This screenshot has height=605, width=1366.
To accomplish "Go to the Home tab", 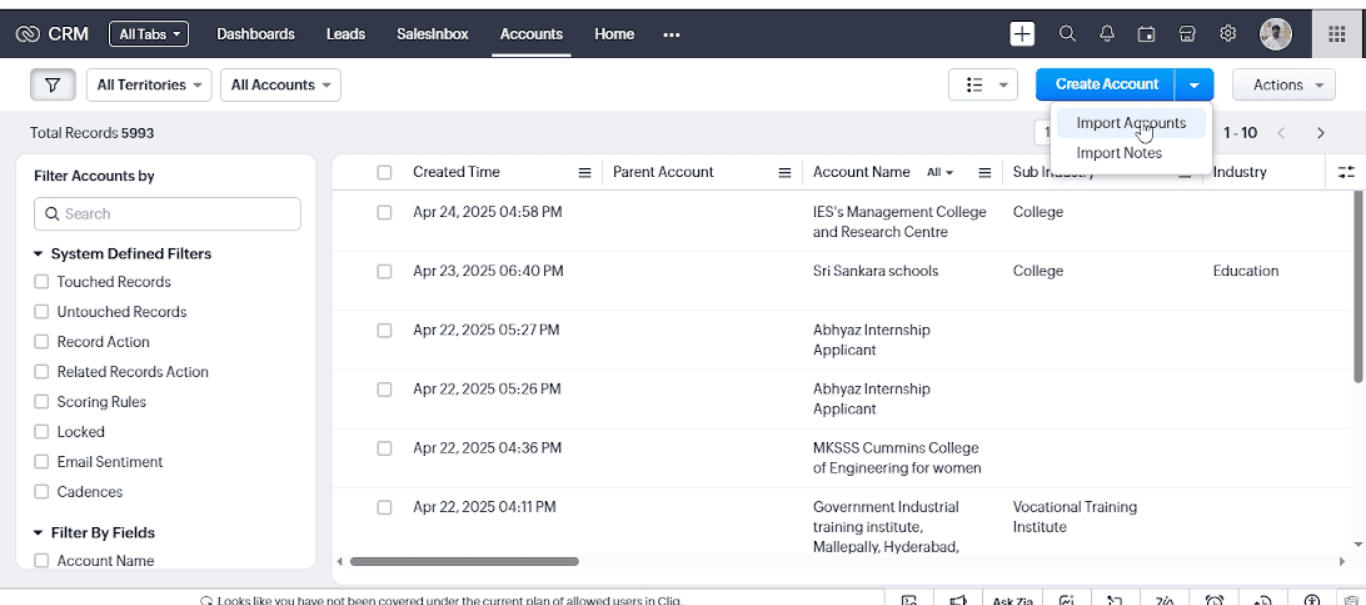I will pos(614,34).
